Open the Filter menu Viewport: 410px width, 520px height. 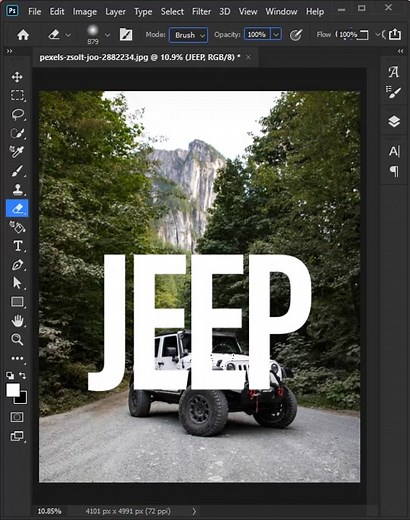[201, 12]
